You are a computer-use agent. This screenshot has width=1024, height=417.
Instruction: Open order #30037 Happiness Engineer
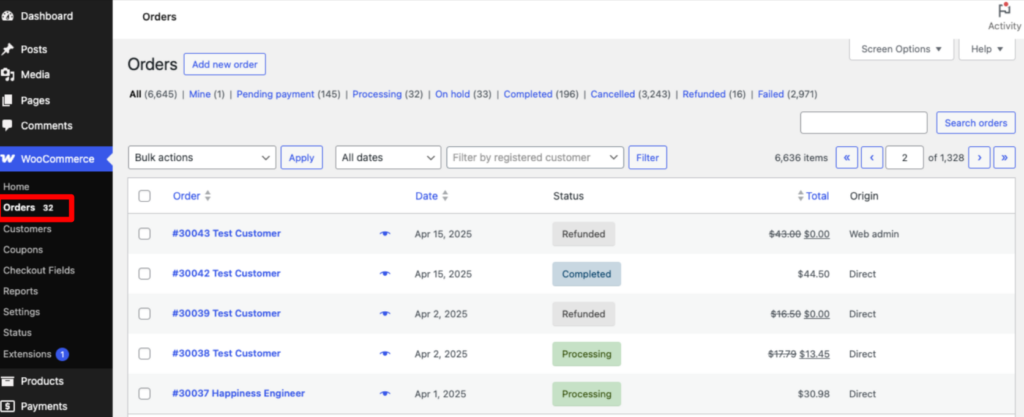pos(238,394)
